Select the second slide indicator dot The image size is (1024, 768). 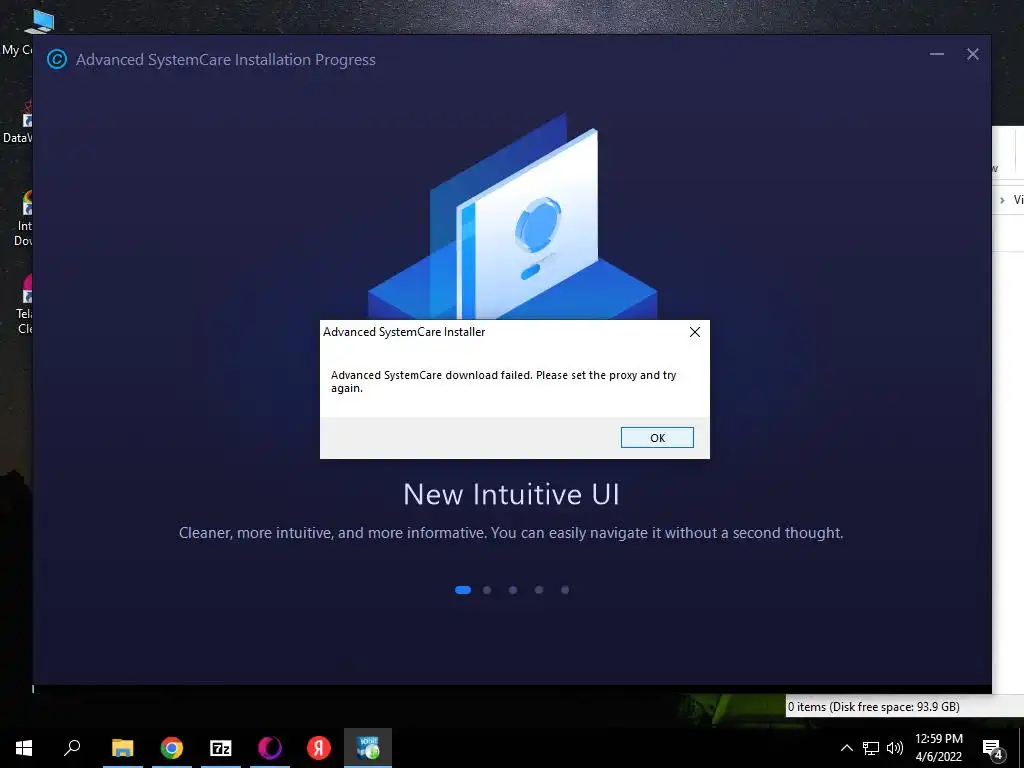pos(487,590)
